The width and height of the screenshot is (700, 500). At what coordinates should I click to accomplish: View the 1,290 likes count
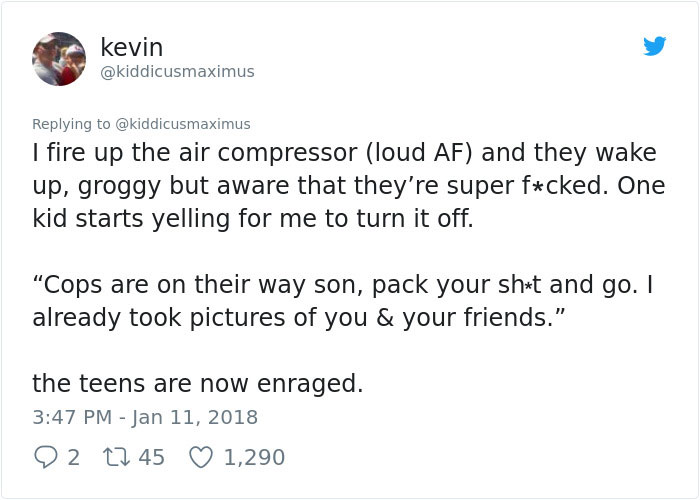click(x=254, y=458)
